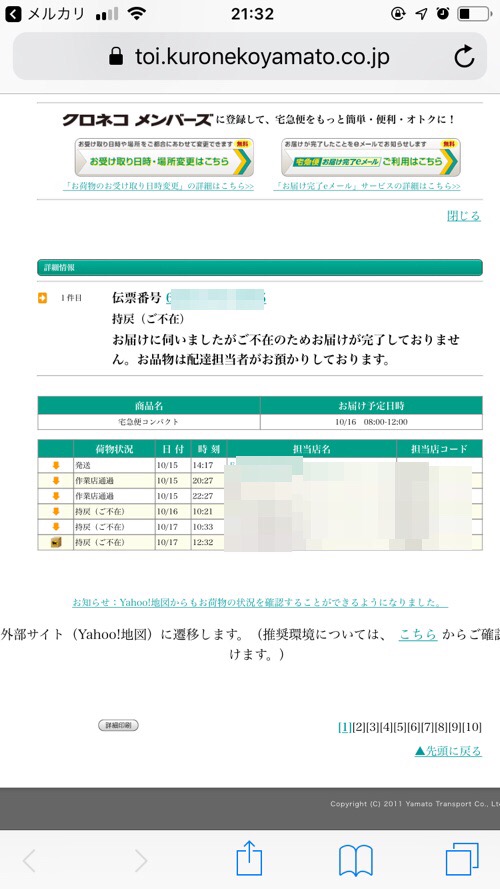This screenshot has width=500, height=889.
Task: Tap the こちら recommended environment link
Action: click(x=418, y=634)
